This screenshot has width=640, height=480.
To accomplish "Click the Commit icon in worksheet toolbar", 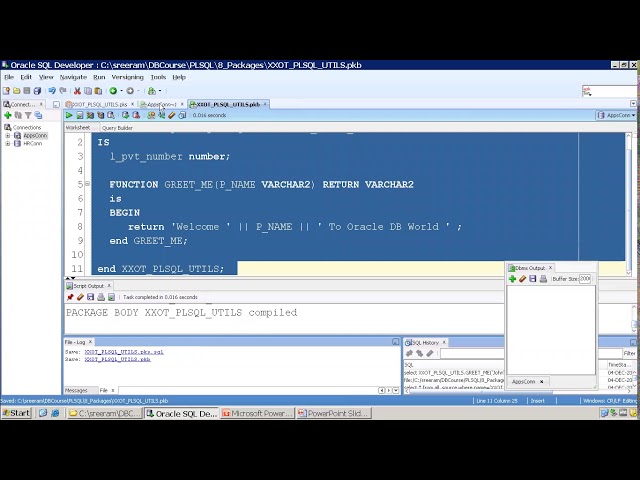I will [x=125, y=116].
